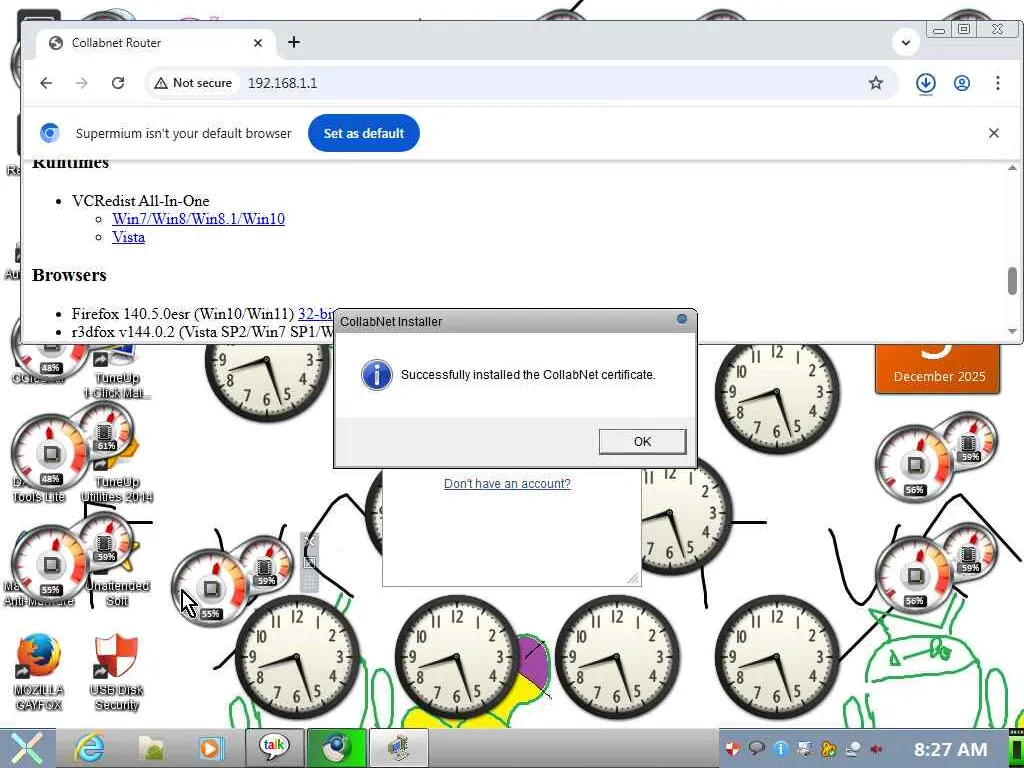Dismiss the default browser infobar
The image size is (1024, 768).
(x=993, y=133)
